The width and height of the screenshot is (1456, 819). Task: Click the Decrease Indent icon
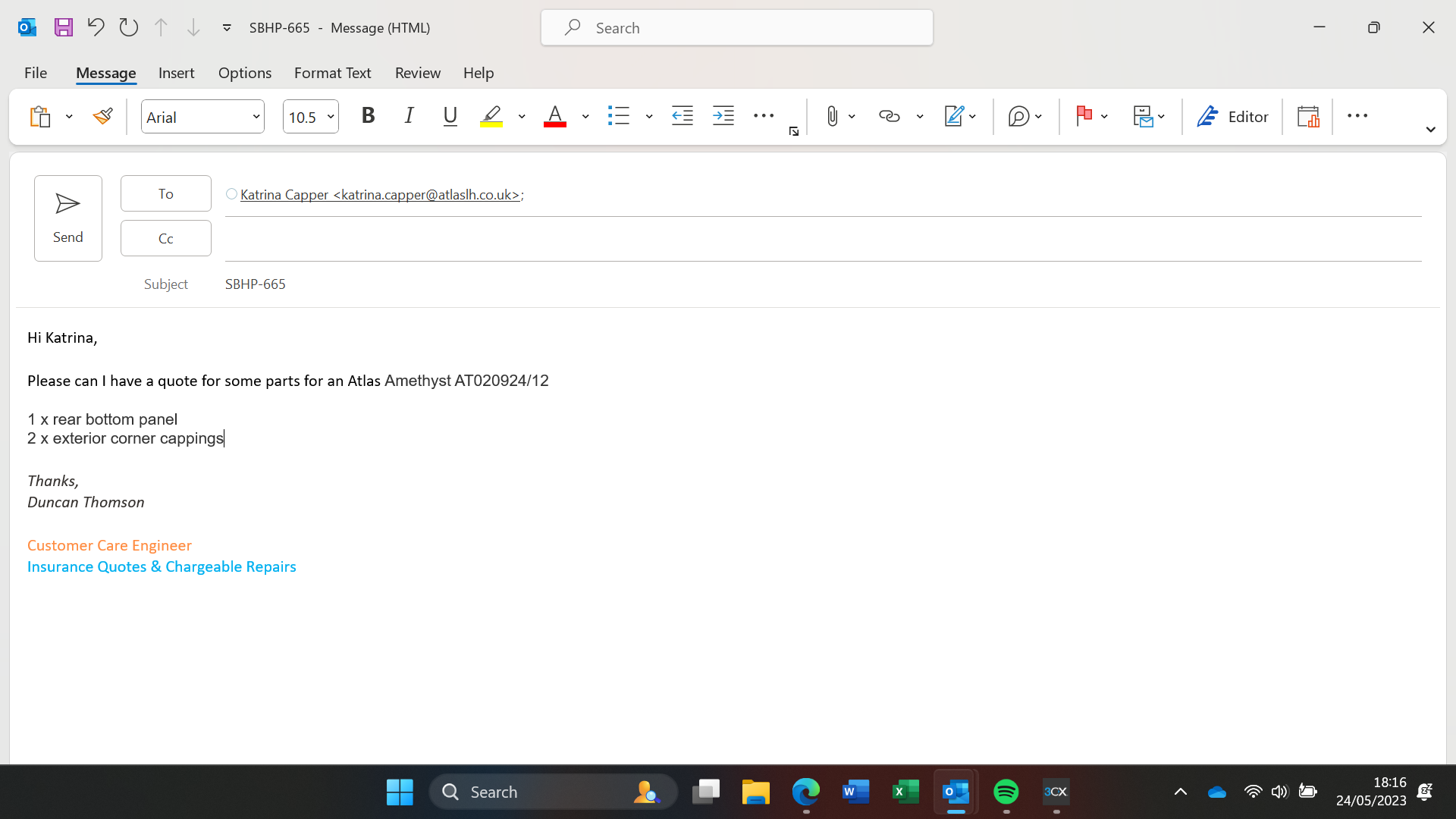tap(682, 116)
